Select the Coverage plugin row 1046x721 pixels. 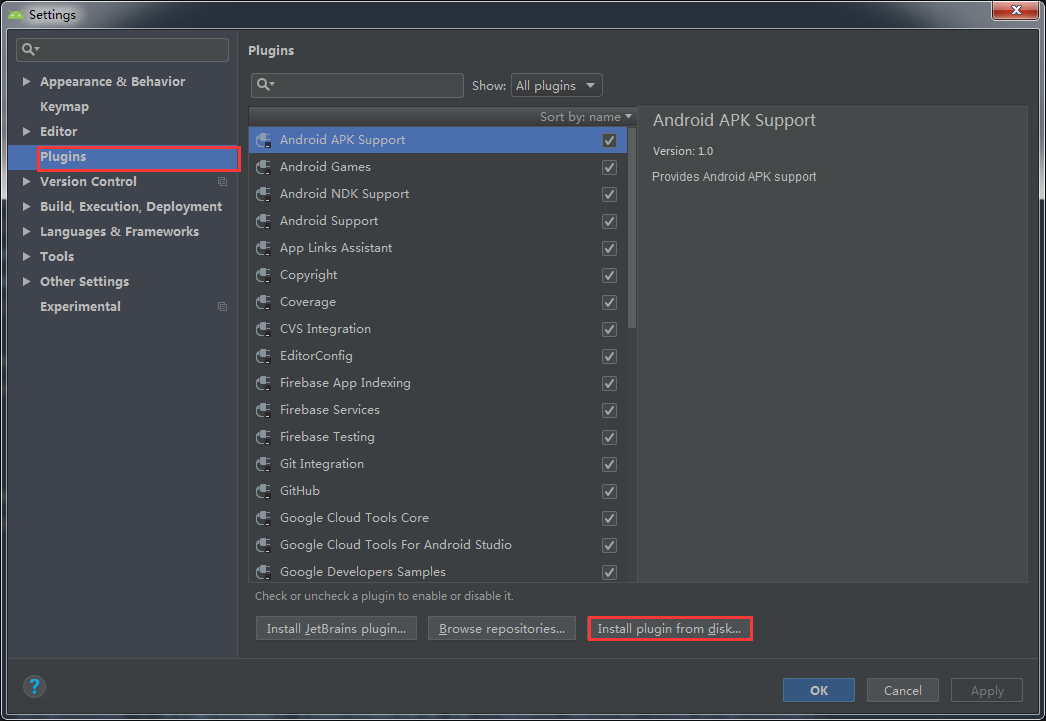coord(438,302)
